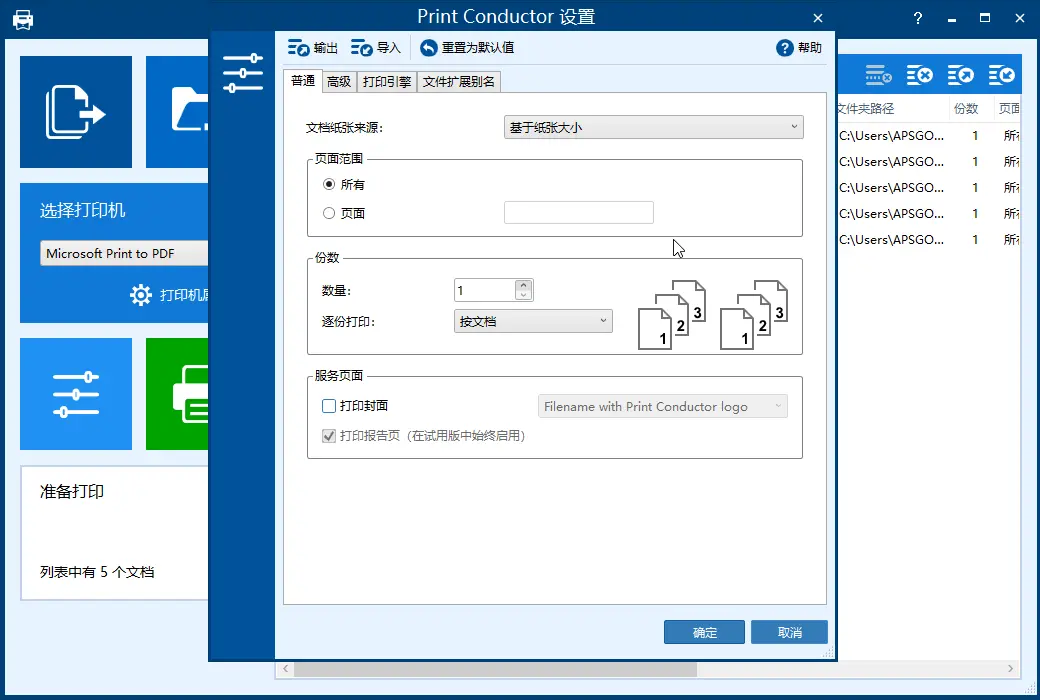Click the 确定 button
The image size is (1040, 700).
point(704,632)
